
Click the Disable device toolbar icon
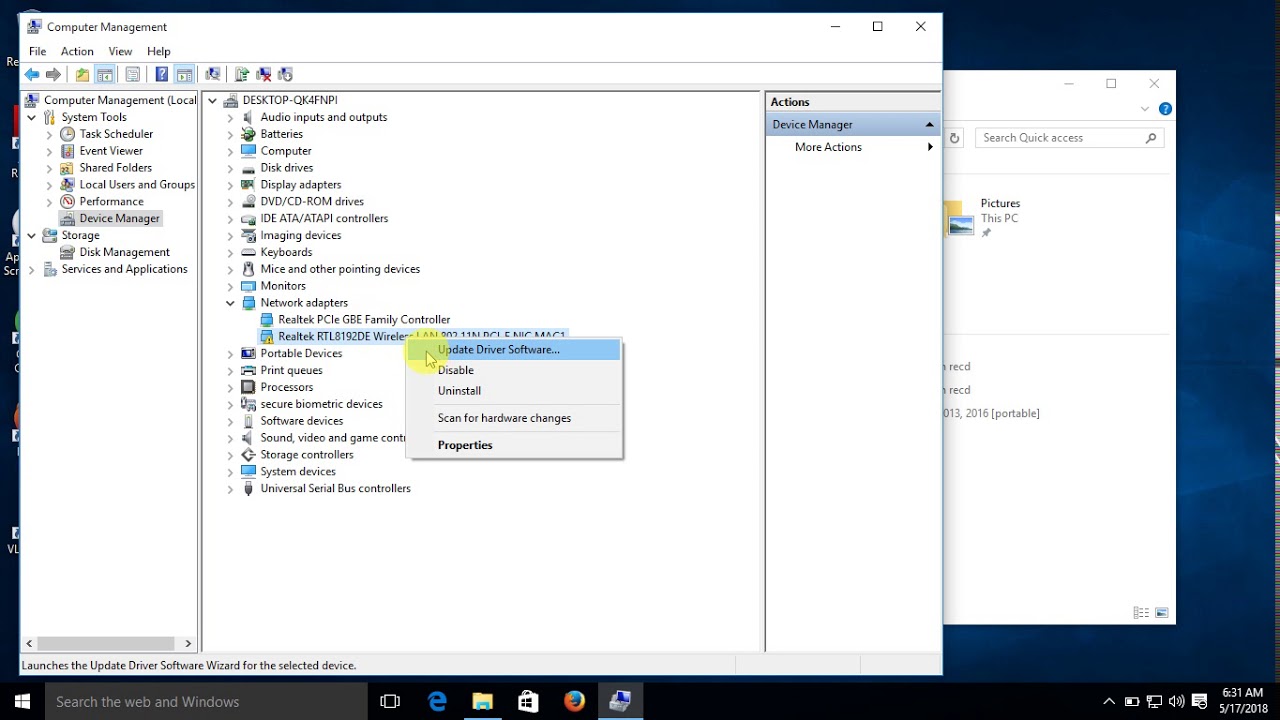coord(285,74)
